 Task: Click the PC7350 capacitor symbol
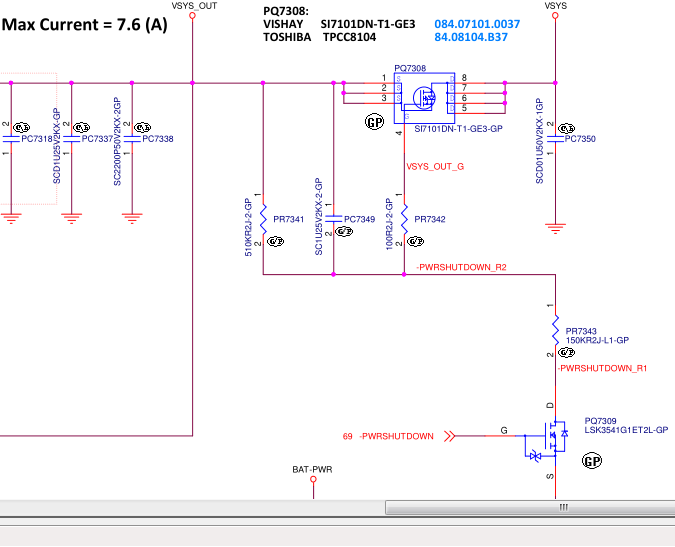coord(555,139)
